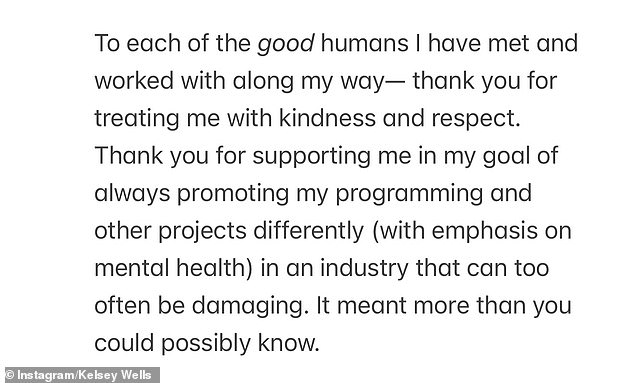
Task: Click the word "respect."
Action: (x=476, y=119)
